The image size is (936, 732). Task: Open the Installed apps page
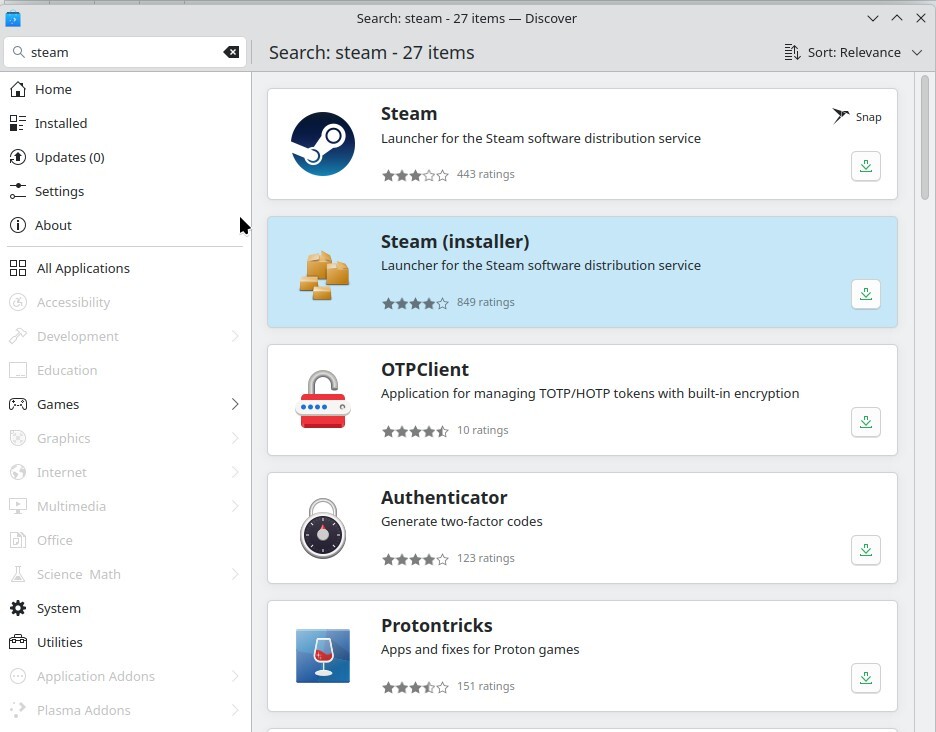click(x=125, y=123)
